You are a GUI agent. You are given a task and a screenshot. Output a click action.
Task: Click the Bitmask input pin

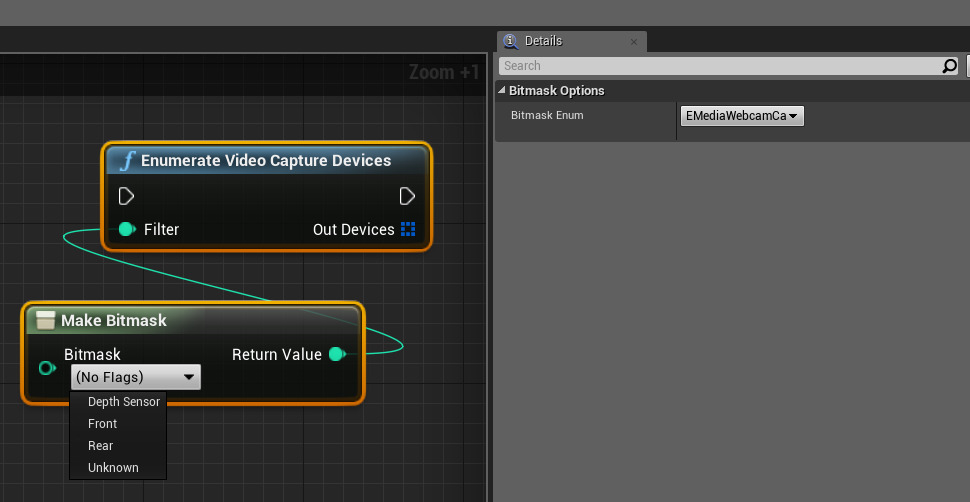pos(47,368)
